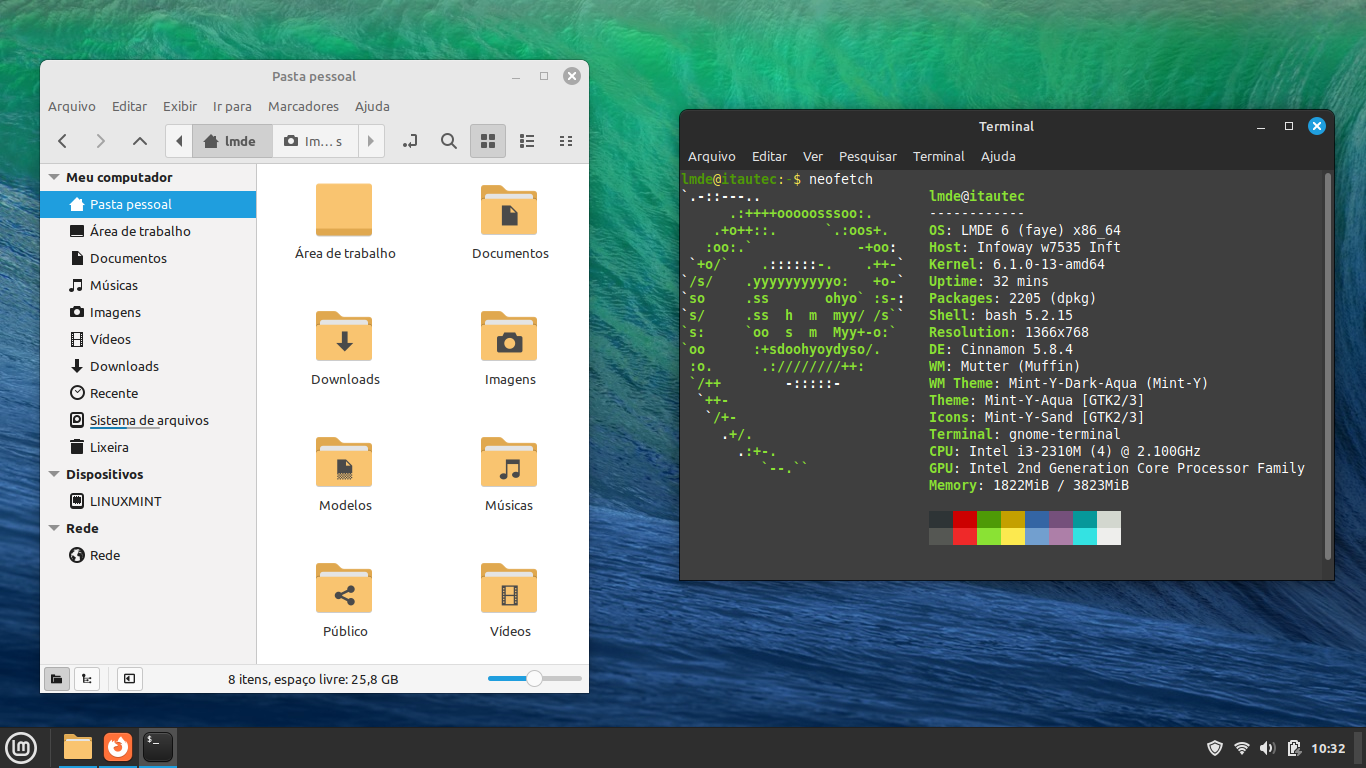Launch Firefox from taskbar
This screenshot has height=768, width=1366.
pyautogui.click(x=118, y=747)
